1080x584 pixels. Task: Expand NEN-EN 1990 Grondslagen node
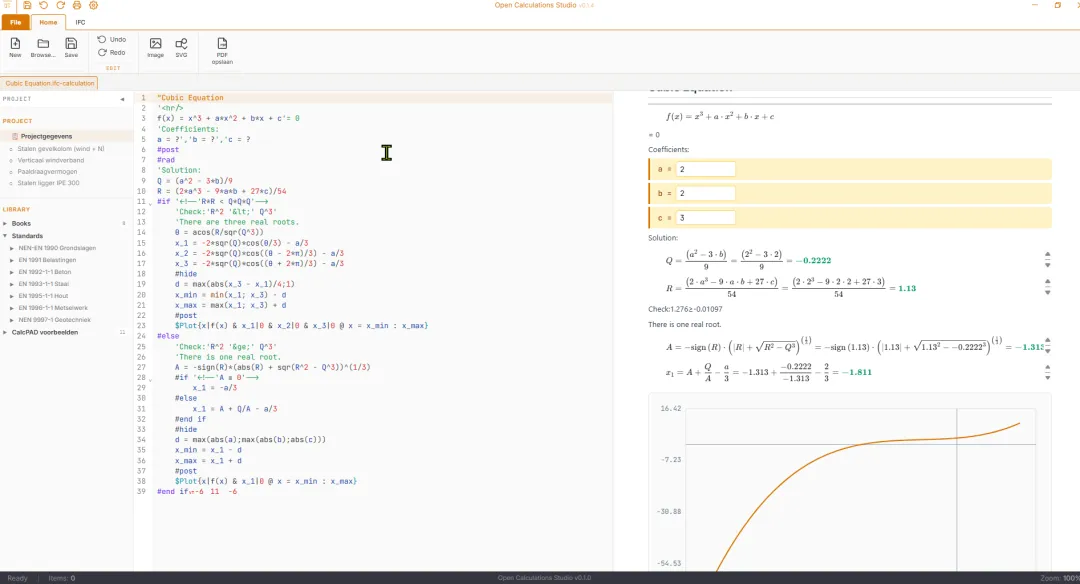click(x=12, y=248)
